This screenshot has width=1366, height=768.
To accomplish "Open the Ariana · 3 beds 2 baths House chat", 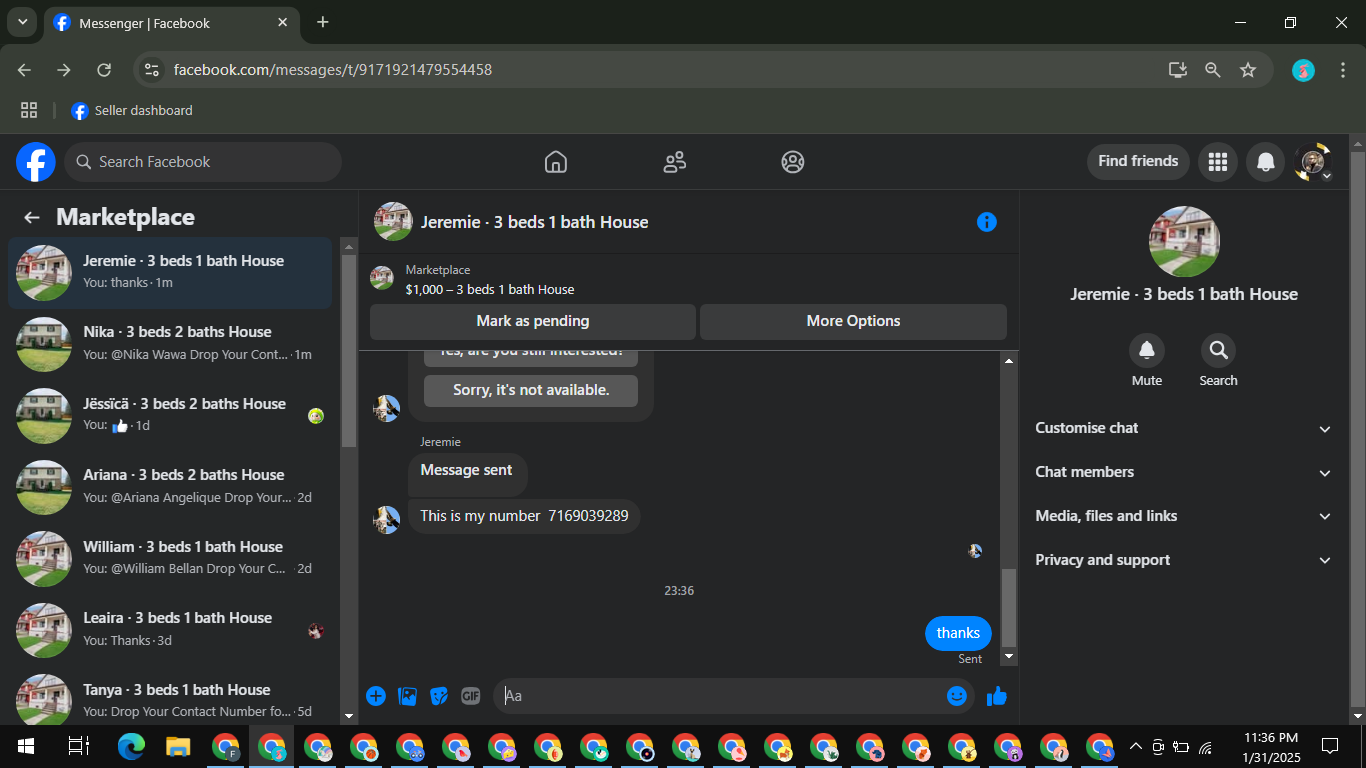I will (170, 487).
